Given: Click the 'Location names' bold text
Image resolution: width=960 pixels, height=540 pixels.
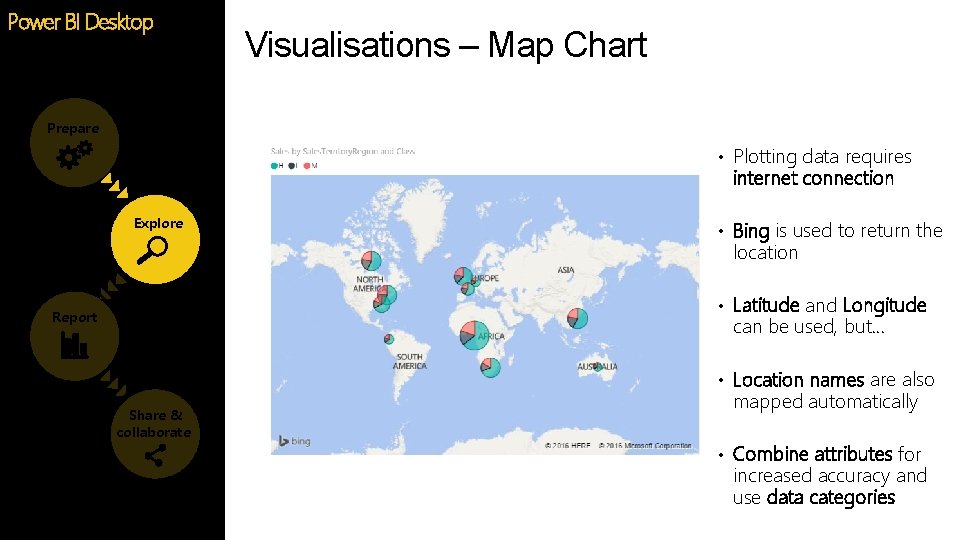Looking at the screenshot, I should tap(798, 380).
